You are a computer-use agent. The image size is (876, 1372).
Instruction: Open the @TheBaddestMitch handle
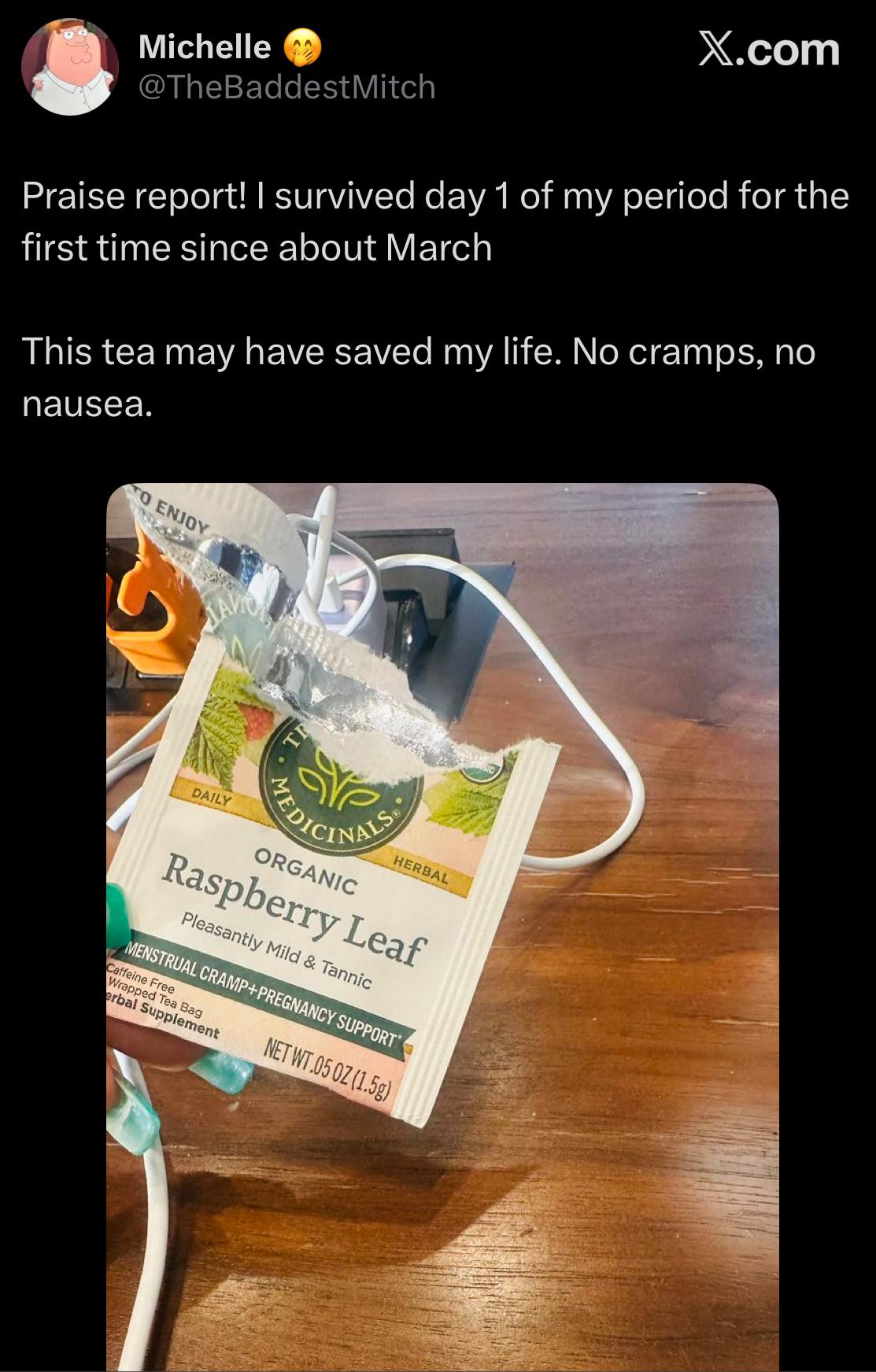point(287,87)
